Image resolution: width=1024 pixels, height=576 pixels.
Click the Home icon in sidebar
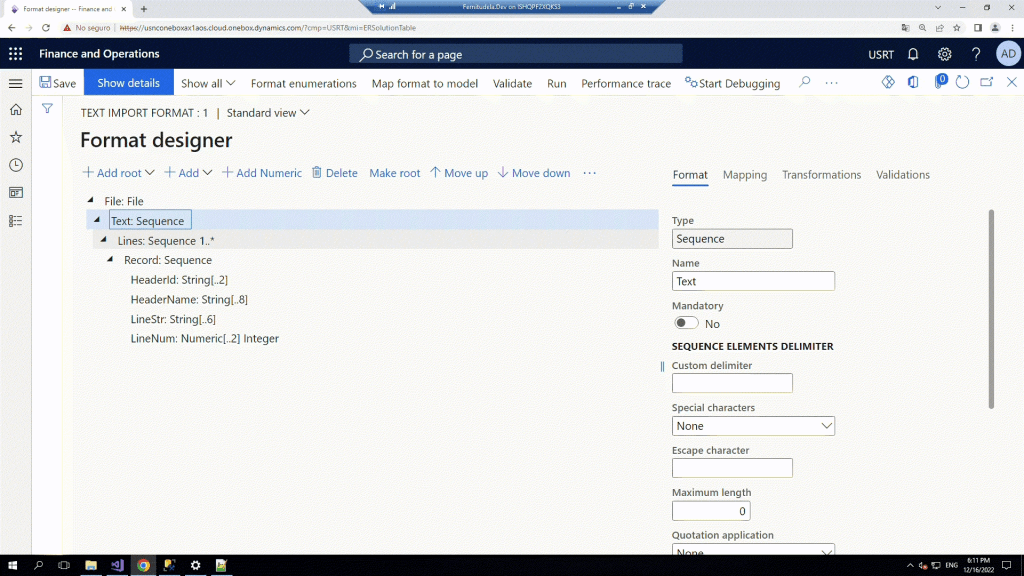click(x=15, y=110)
